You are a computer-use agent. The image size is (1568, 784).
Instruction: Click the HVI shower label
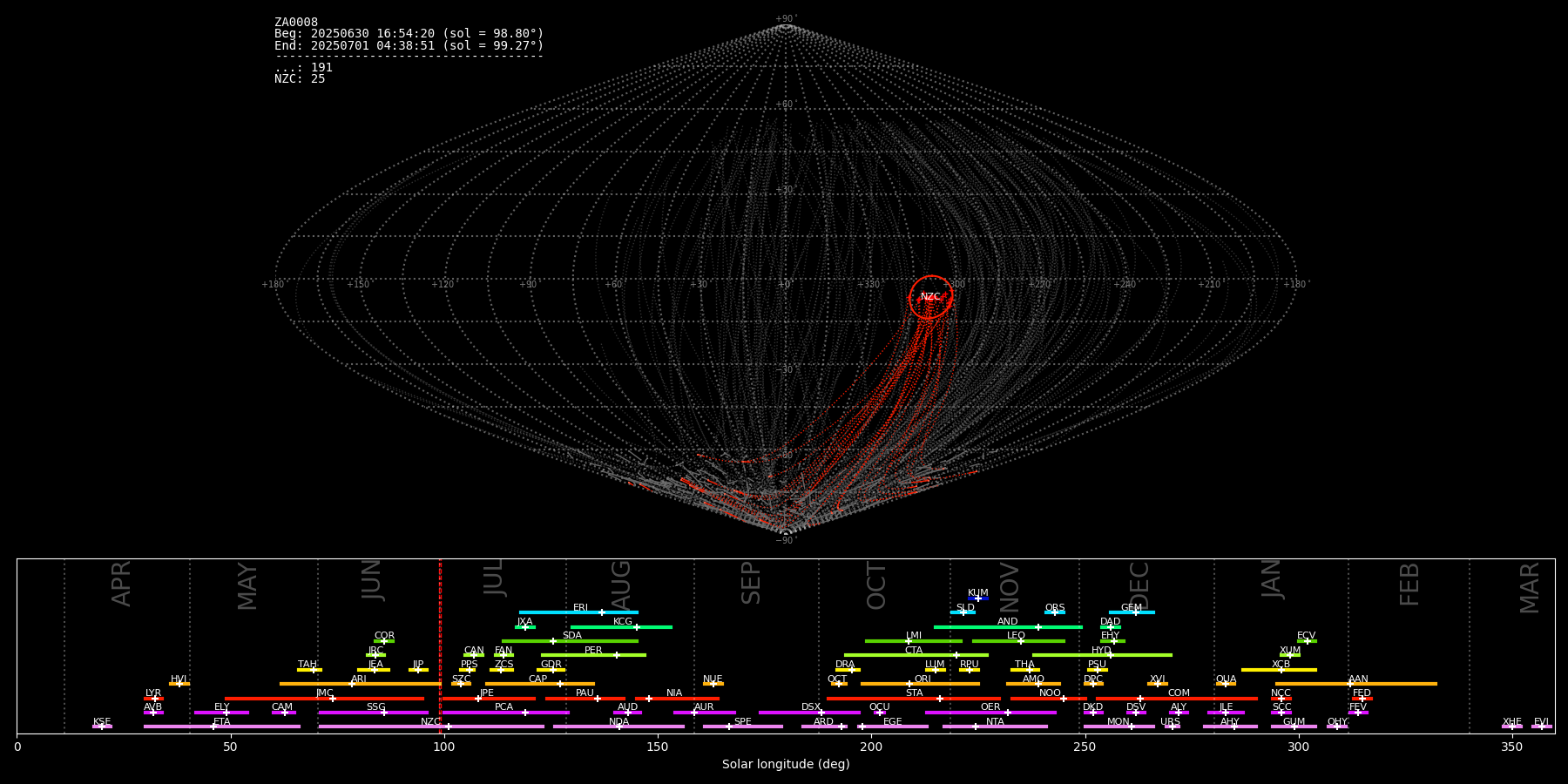click(x=179, y=679)
